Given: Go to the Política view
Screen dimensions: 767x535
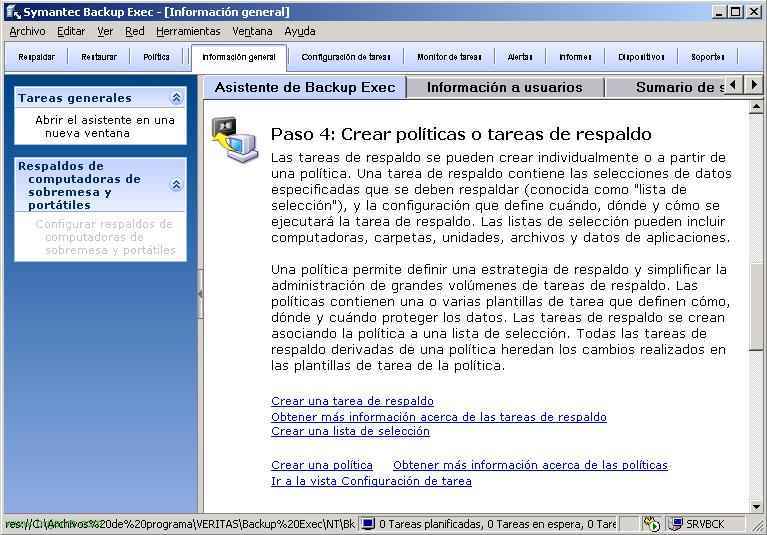Looking at the screenshot, I should coord(157,57).
